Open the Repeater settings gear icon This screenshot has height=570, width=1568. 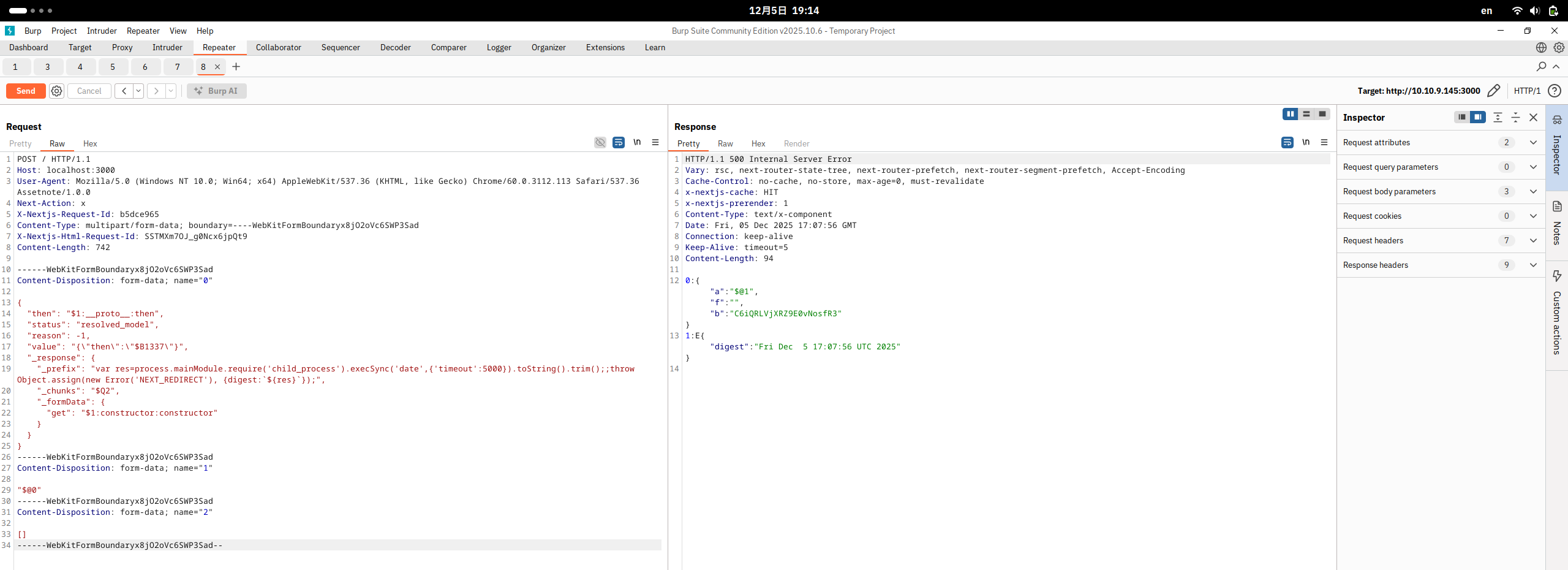tap(56, 91)
